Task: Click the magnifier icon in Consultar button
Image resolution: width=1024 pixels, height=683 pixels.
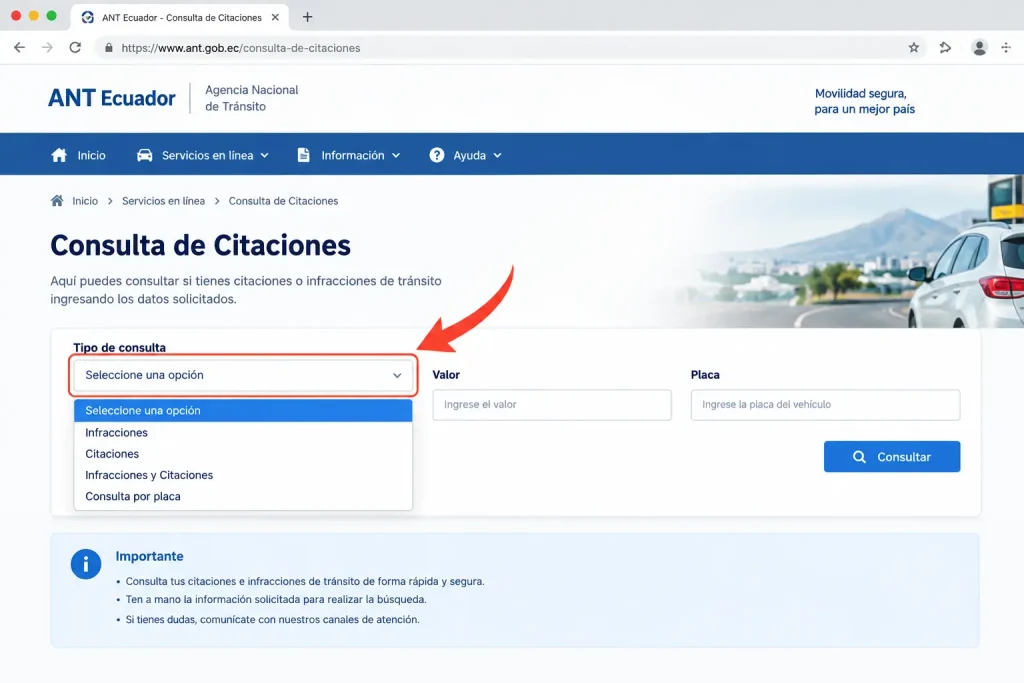Action: [x=859, y=457]
